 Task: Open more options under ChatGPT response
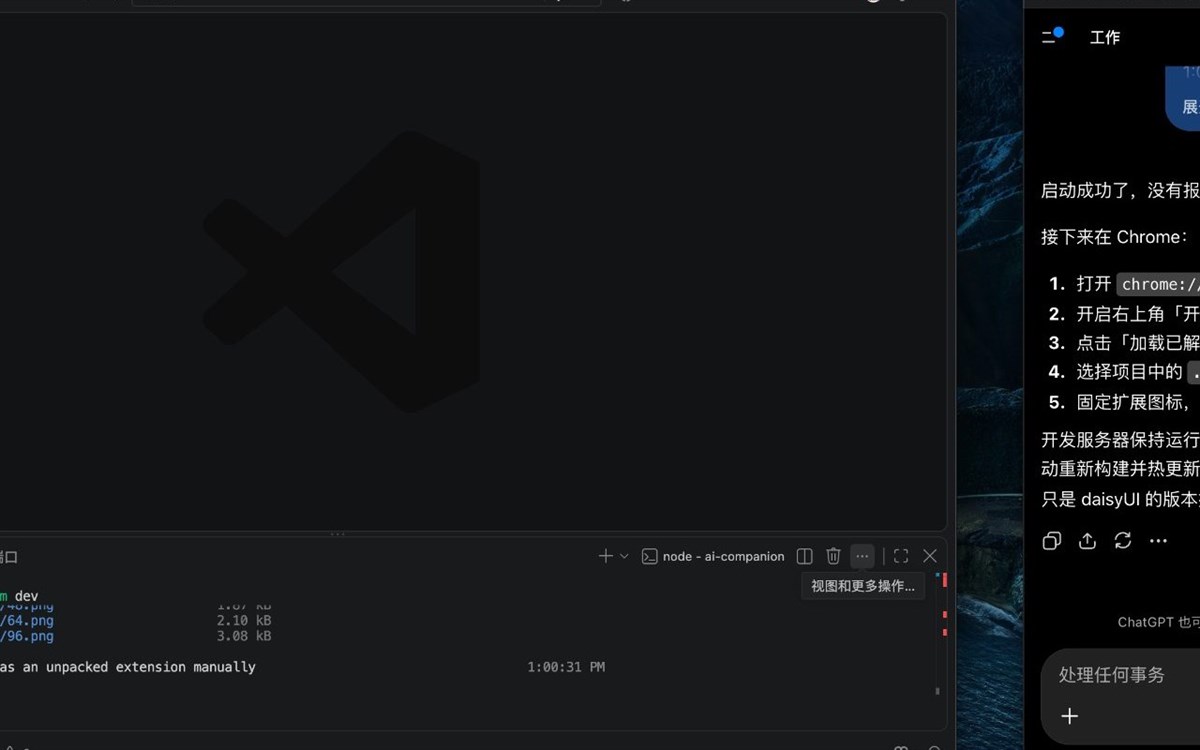(x=1158, y=541)
